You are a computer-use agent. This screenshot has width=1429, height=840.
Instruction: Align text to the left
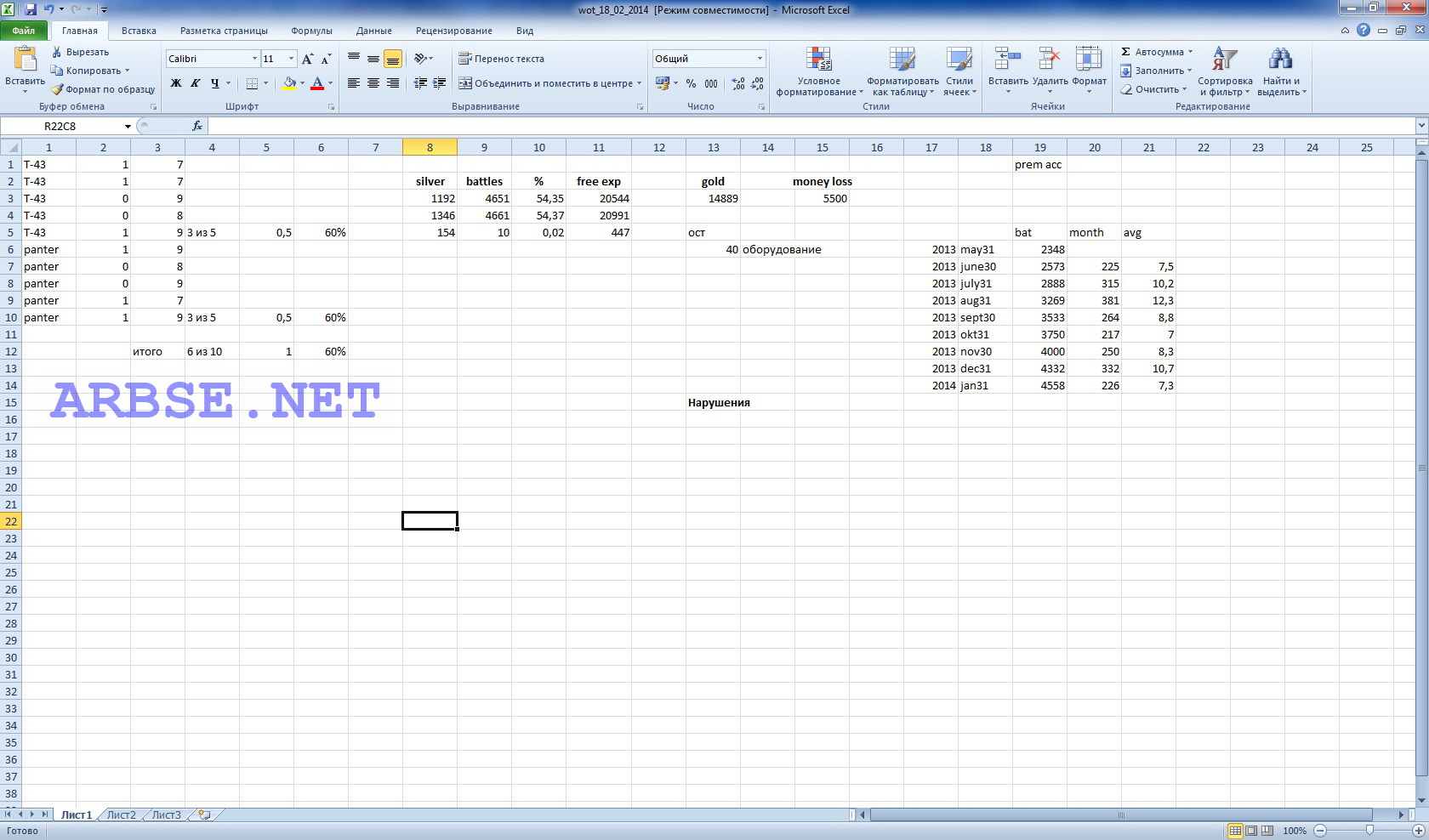[354, 83]
